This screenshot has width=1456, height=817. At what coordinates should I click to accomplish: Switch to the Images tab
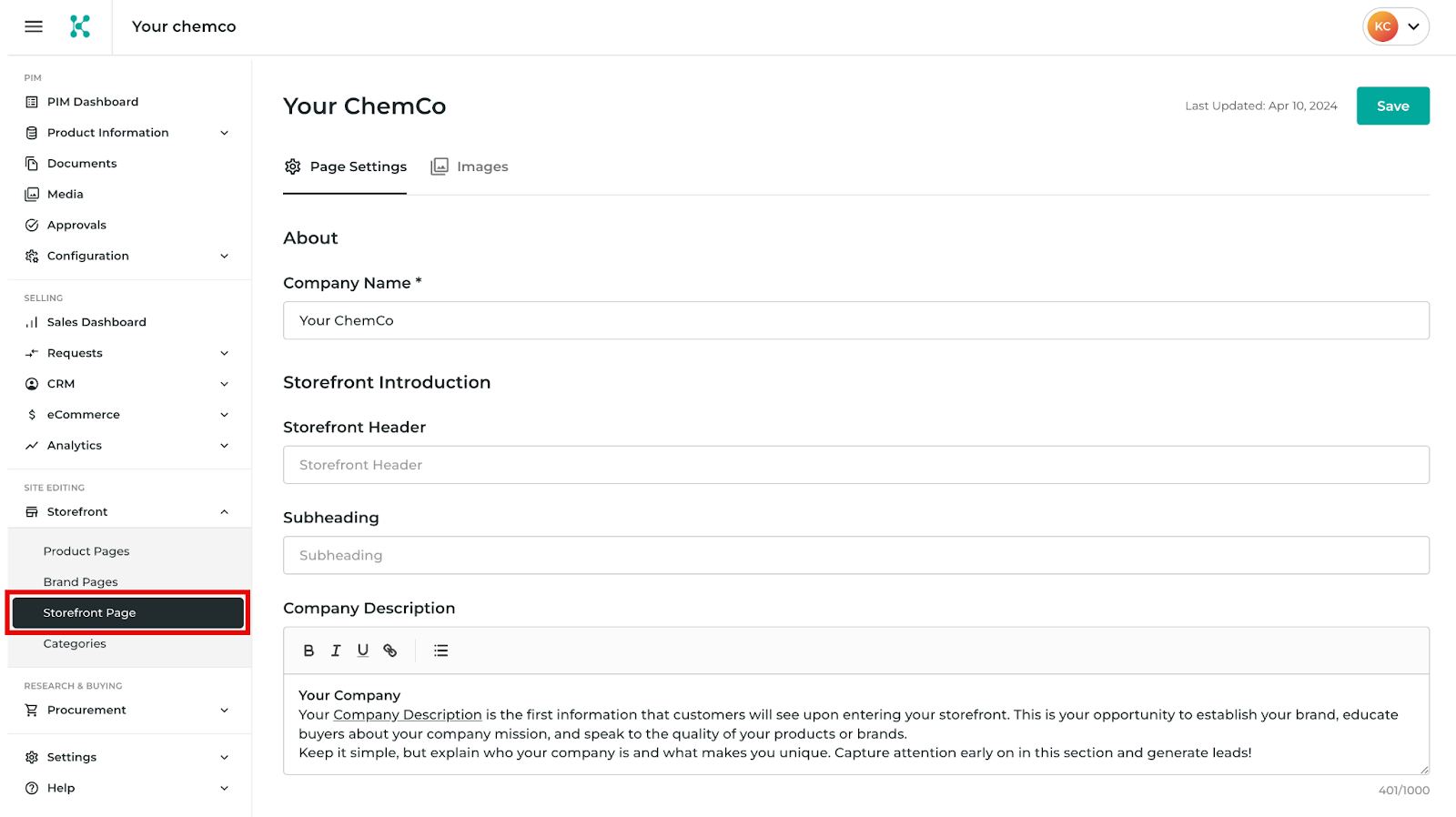point(469,166)
